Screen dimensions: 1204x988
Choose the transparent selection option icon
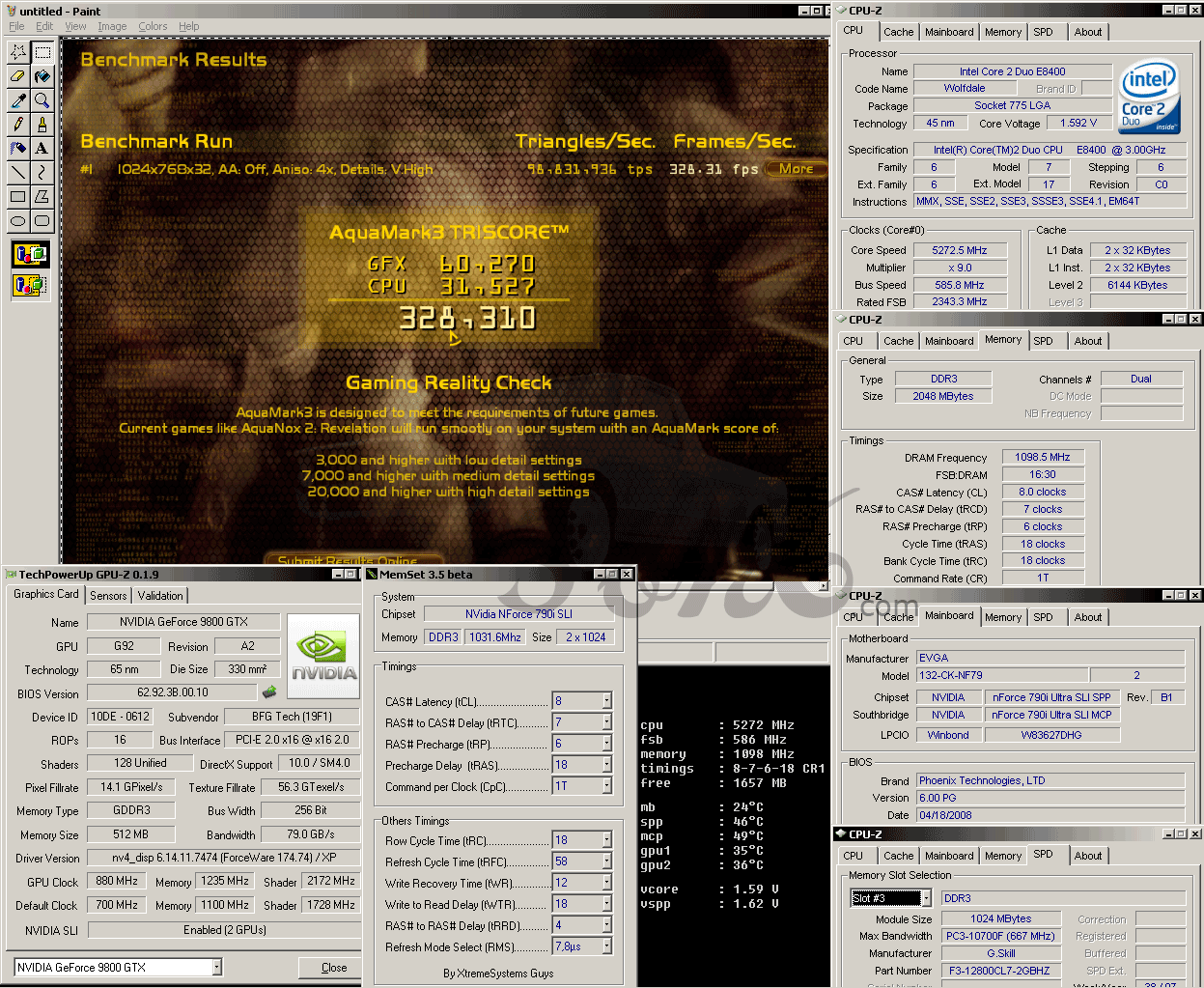31,286
